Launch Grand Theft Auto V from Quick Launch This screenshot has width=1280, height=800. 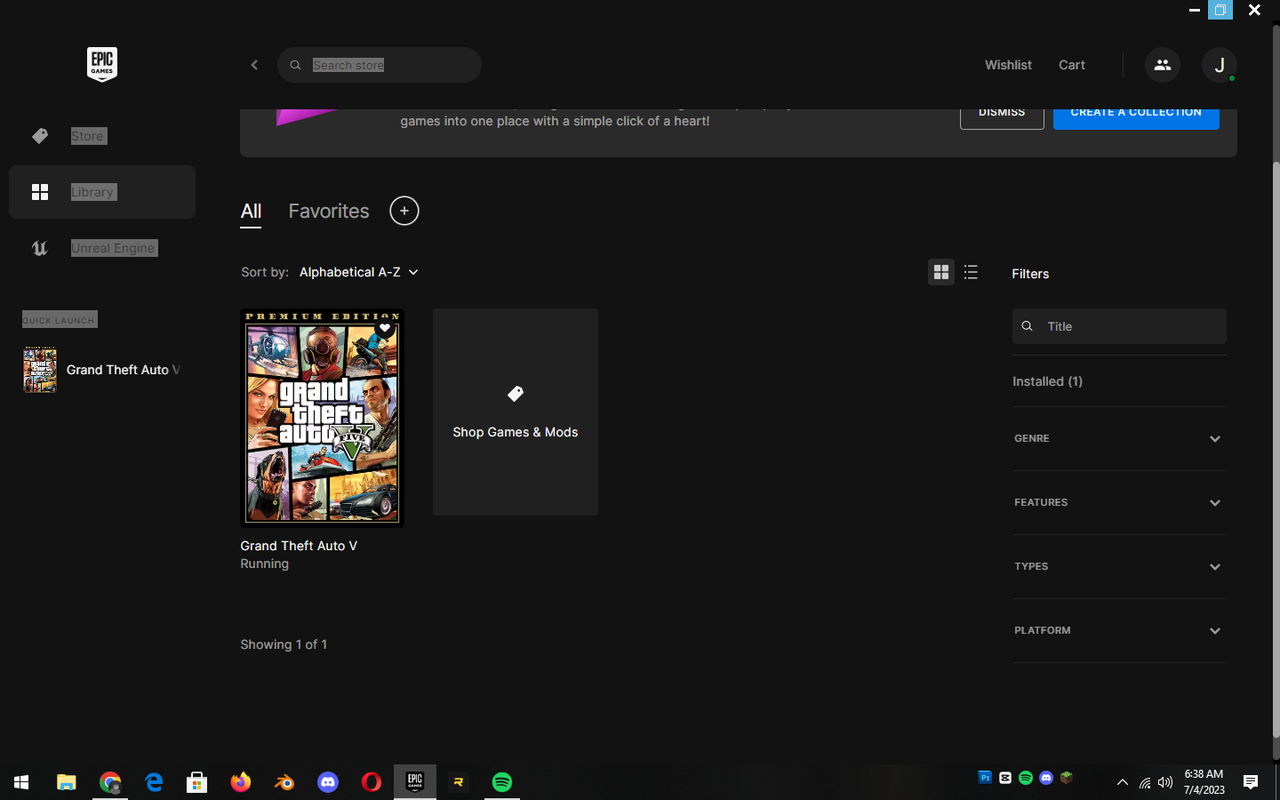point(102,370)
